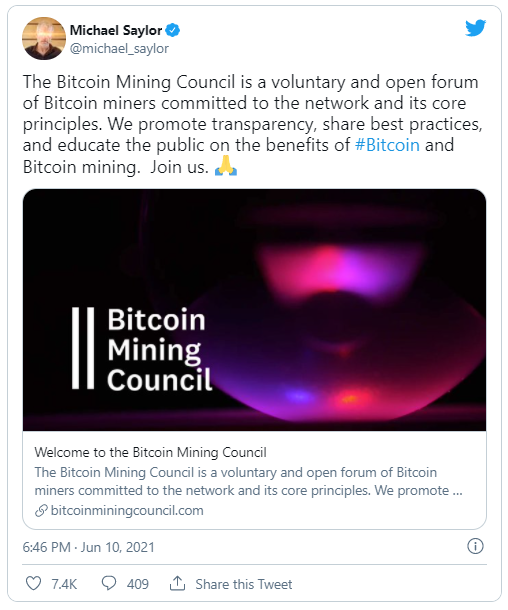The height and width of the screenshot is (610, 508).
Task: Click the share upload arrow icon
Action: tap(177, 583)
